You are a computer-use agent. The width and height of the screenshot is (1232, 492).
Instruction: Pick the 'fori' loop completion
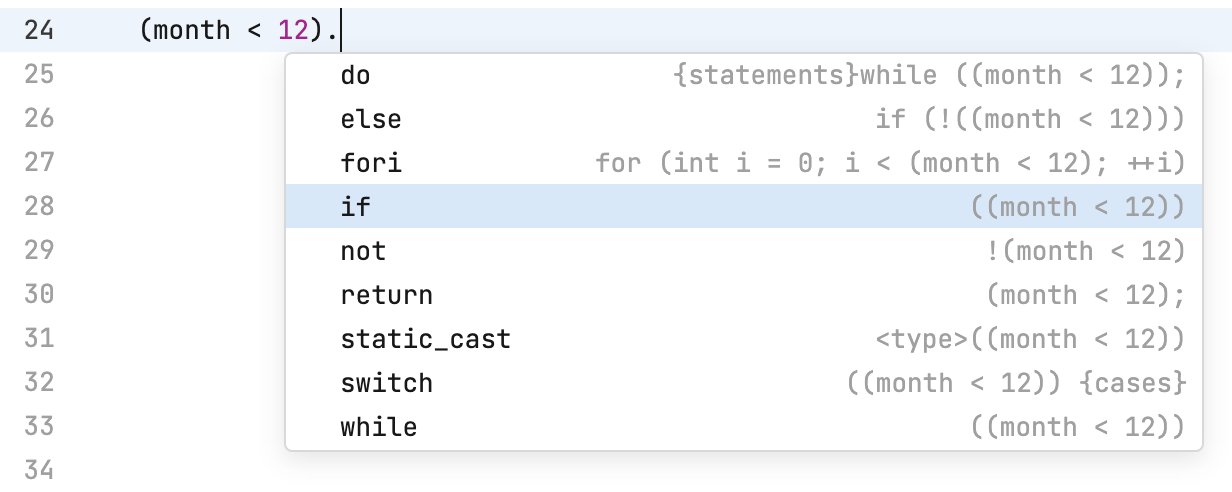(371, 163)
